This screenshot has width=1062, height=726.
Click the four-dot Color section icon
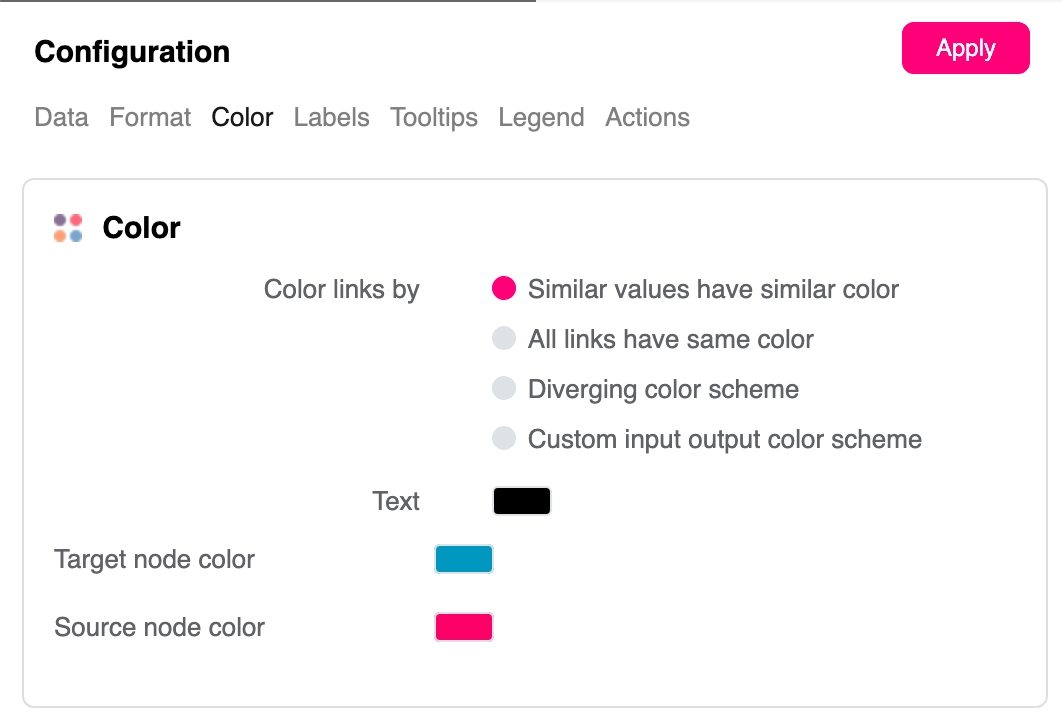[x=68, y=228]
